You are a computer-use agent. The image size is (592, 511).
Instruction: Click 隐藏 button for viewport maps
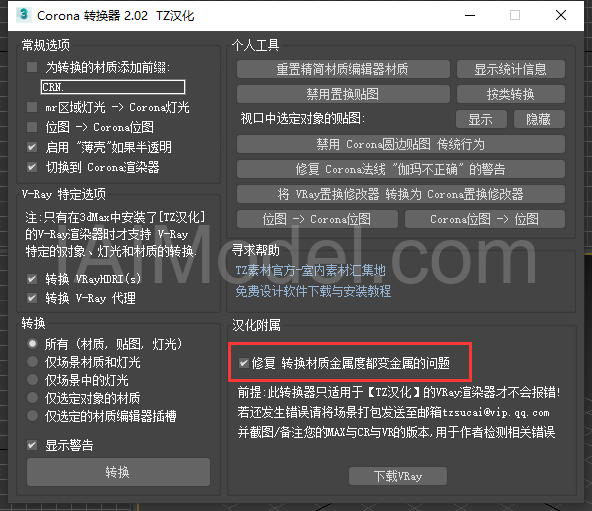point(539,119)
